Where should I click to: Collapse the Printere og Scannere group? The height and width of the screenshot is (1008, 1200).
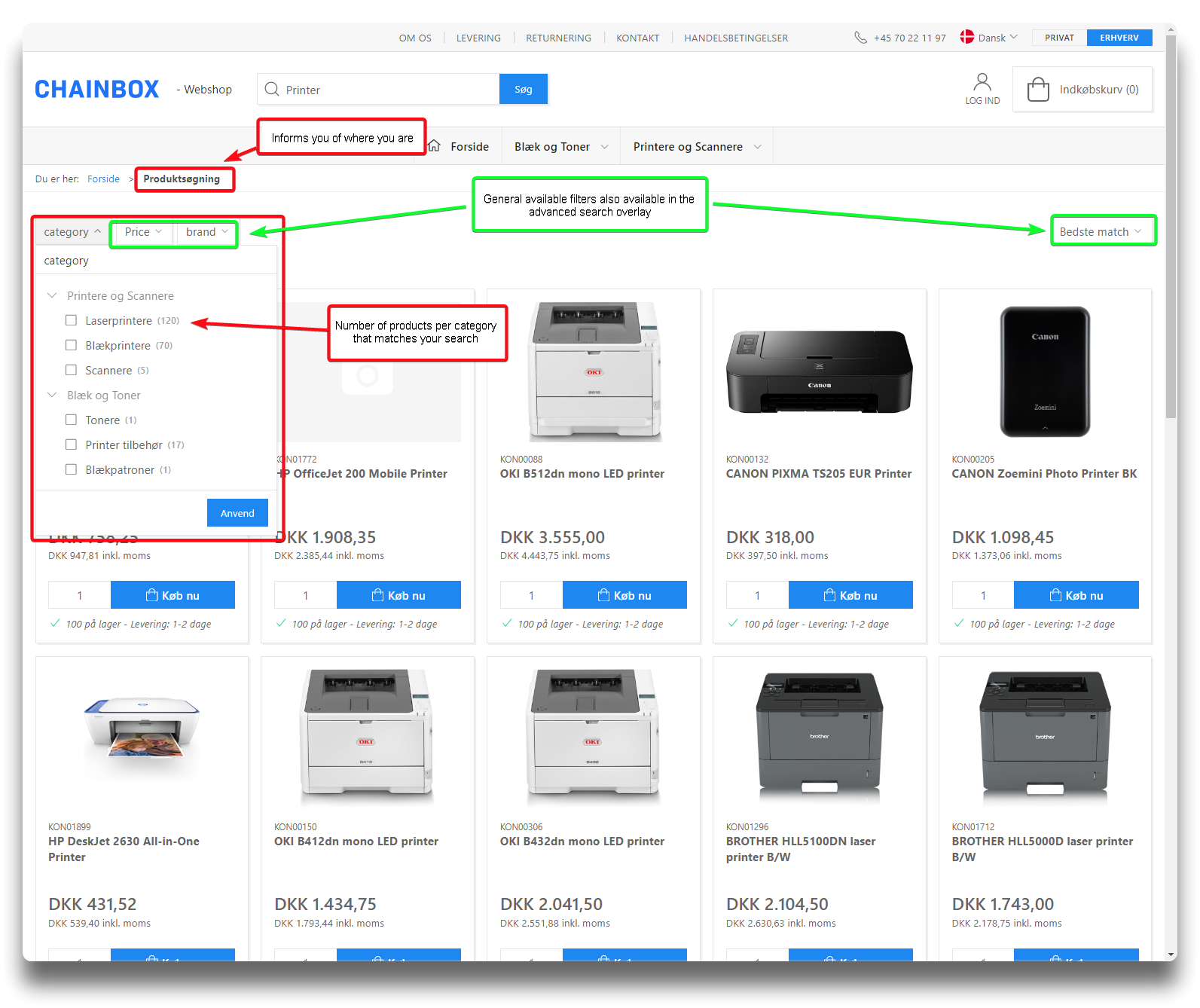[x=52, y=295]
